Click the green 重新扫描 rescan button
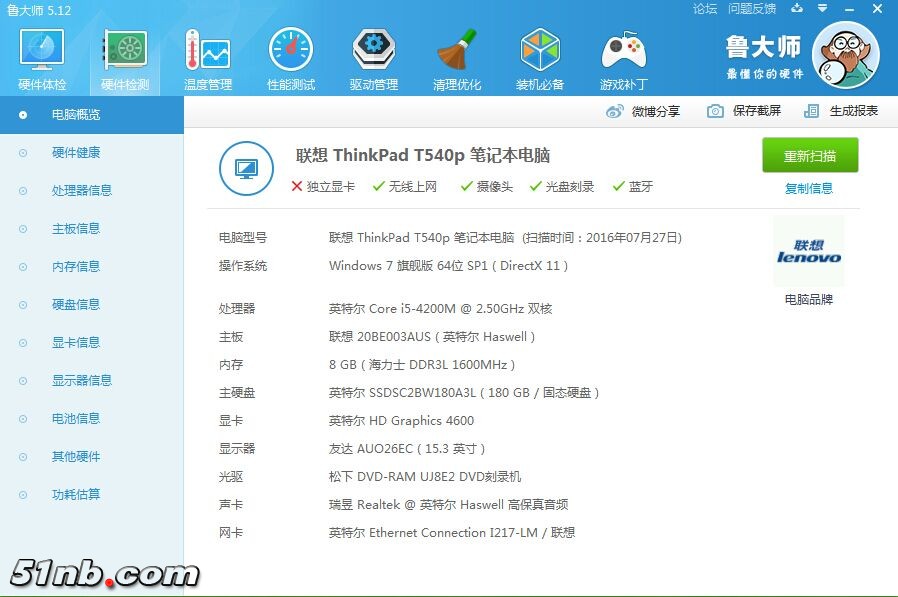 pos(810,156)
